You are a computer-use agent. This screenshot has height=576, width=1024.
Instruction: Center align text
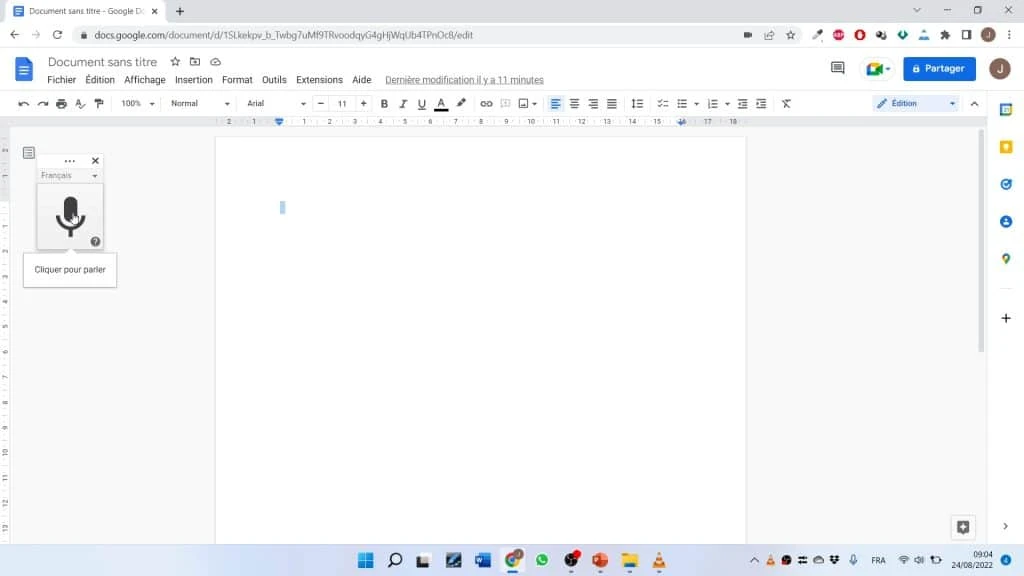pyautogui.click(x=575, y=104)
